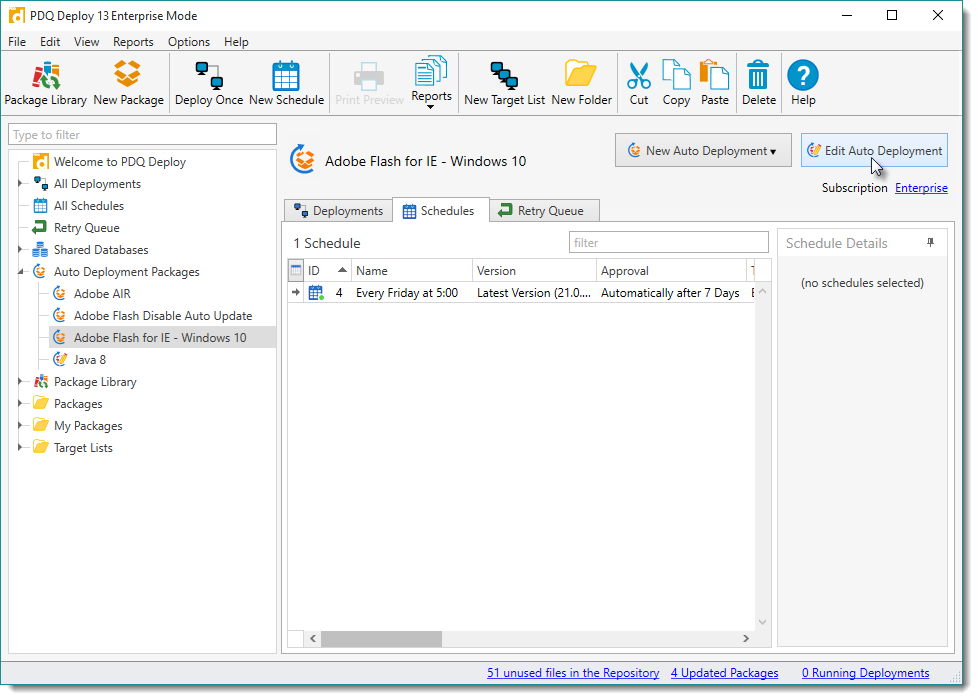Open the Reports toolbar dropdown
This screenshot has height=700, width=978.
tap(431, 83)
